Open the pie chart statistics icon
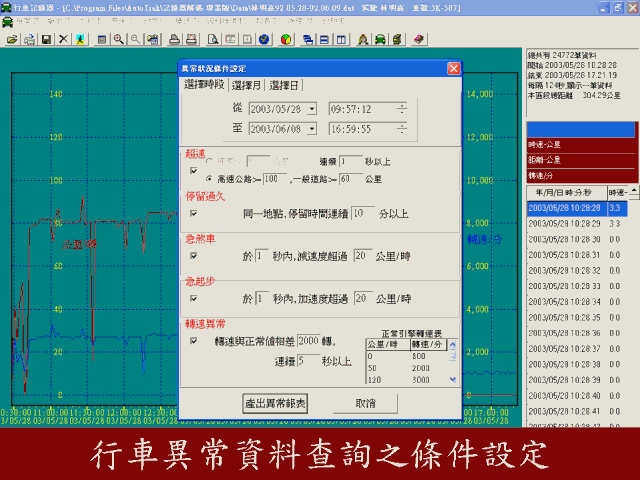Image resolution: width=640 pixels, height=480 pixels. click(286, 40)
